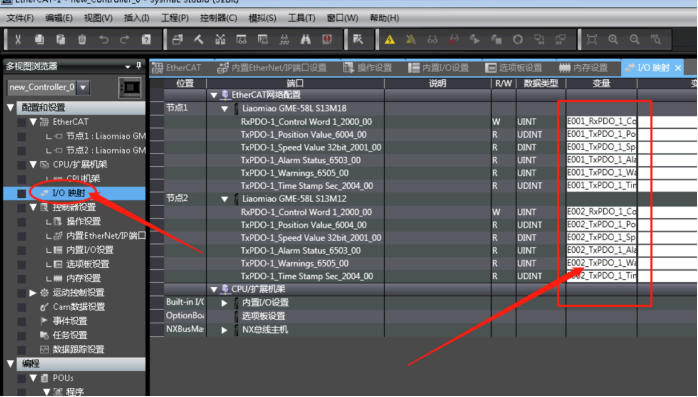
Task: Collapse the Liaomiao GME-58L S13M18 node
Action: click(225, 109)
